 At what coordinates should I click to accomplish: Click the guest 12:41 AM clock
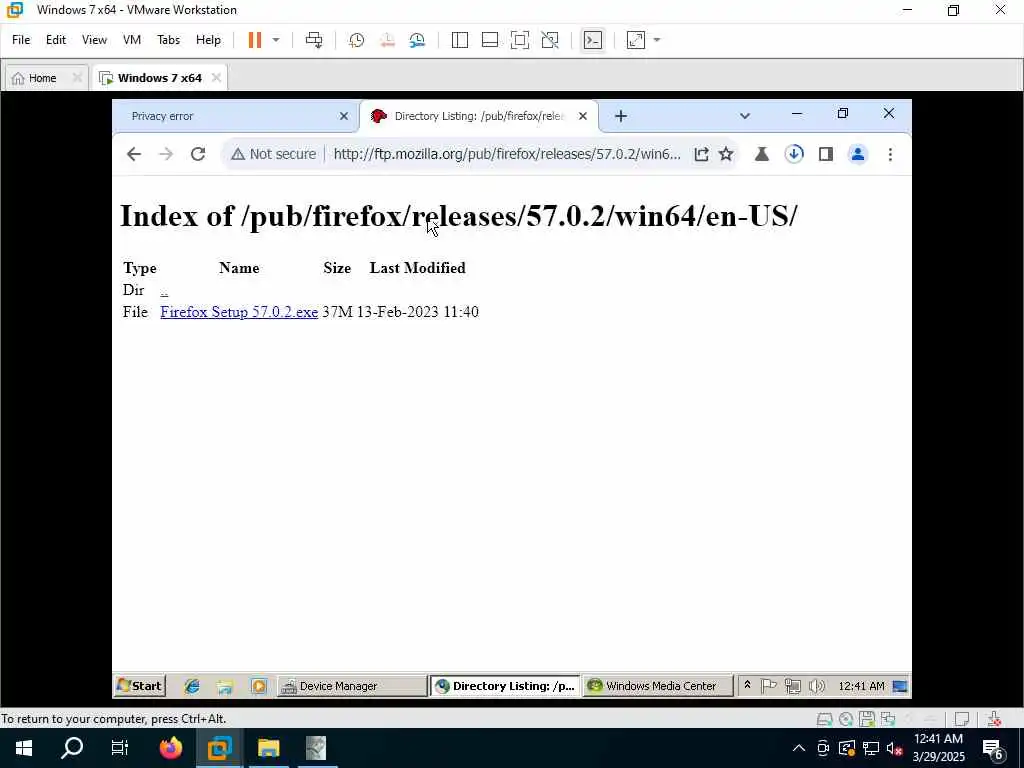pos(861,686)
